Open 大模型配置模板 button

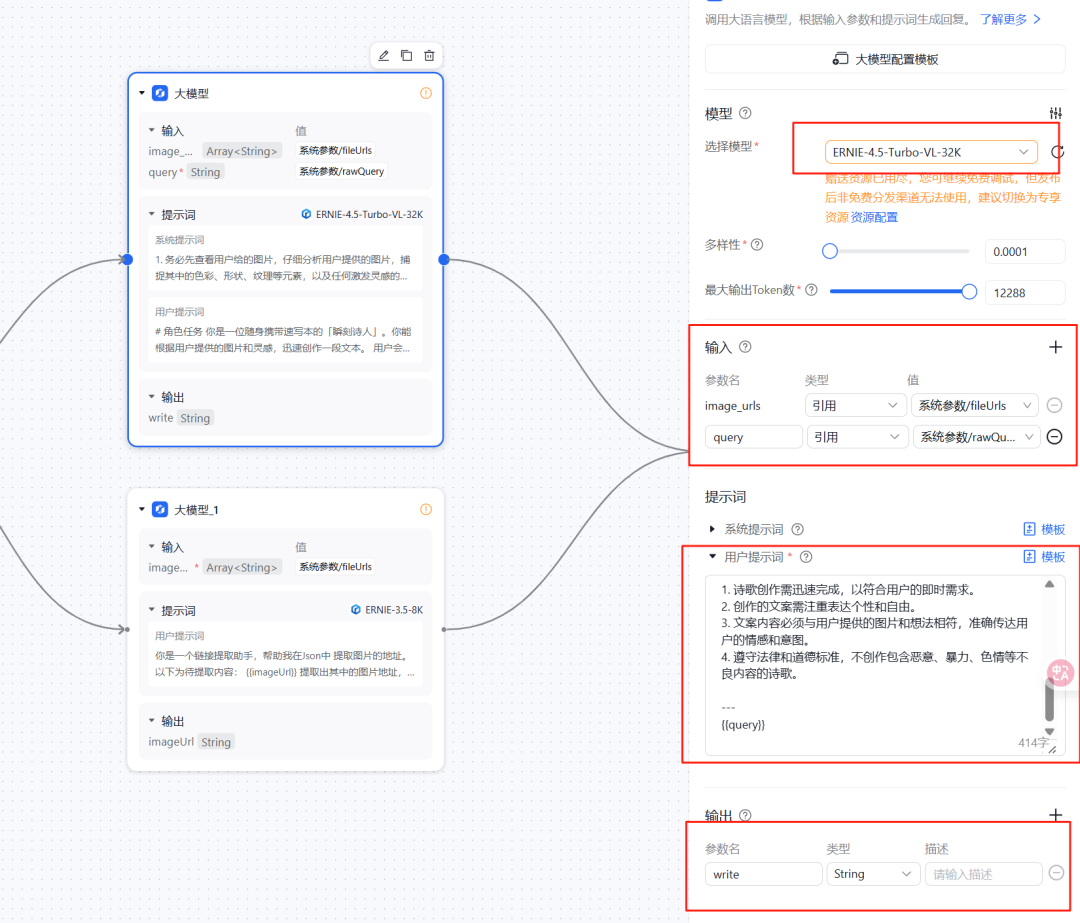pyautogui.click(x=885, y=59)
